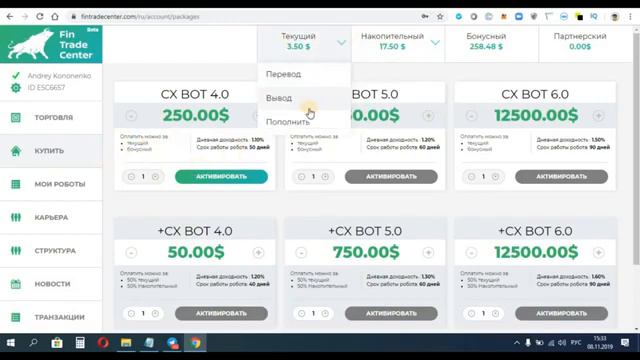
Task: Expand the Текущий balance dropdown arrow
Action: (341, 42)
